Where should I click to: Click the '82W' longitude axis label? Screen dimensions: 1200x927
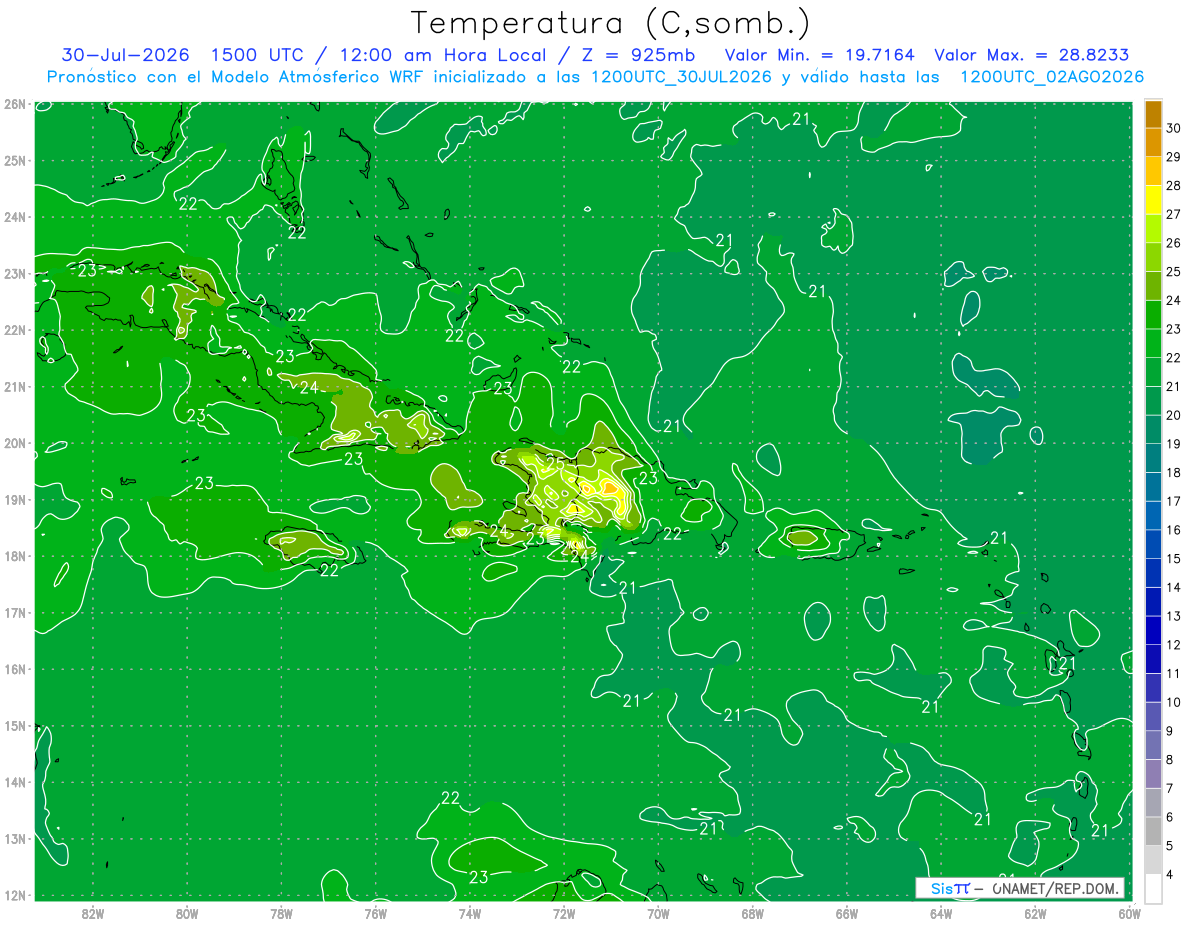[93, 913]
